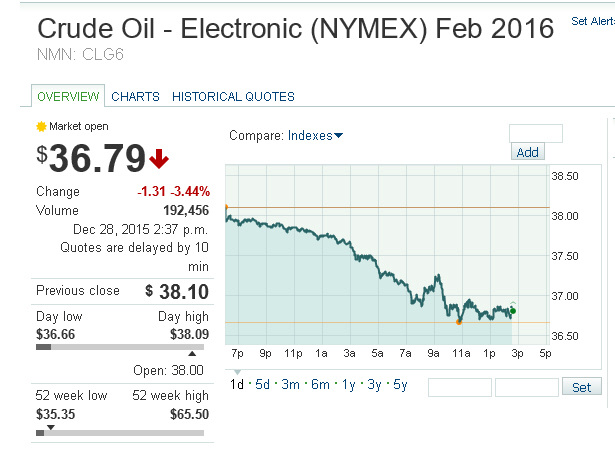Viewport: 615px width, 450px height.
Task: Select the 5d chart range
Action: [x=263, y=385]
